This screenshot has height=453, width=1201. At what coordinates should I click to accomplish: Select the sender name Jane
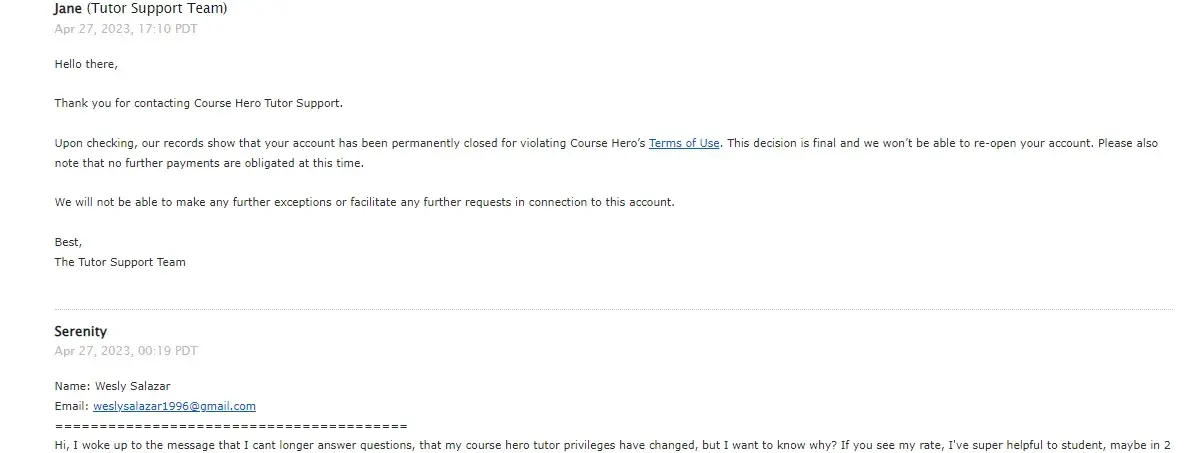point(68,9)
